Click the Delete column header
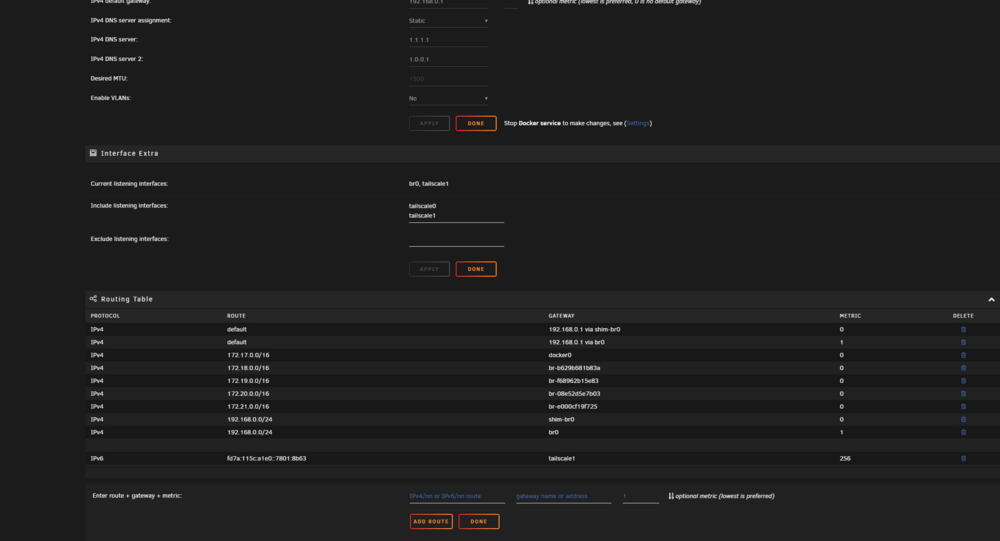Screen dimensions: 1000x541 [963, 316]
